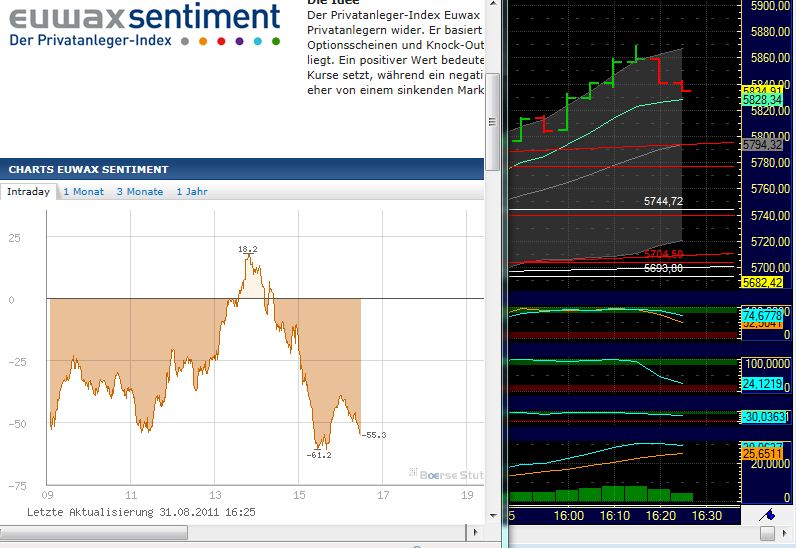Screen dimensions: 796x548
Task: Switch to the Intraday chart tab
Action: point(28,191)
